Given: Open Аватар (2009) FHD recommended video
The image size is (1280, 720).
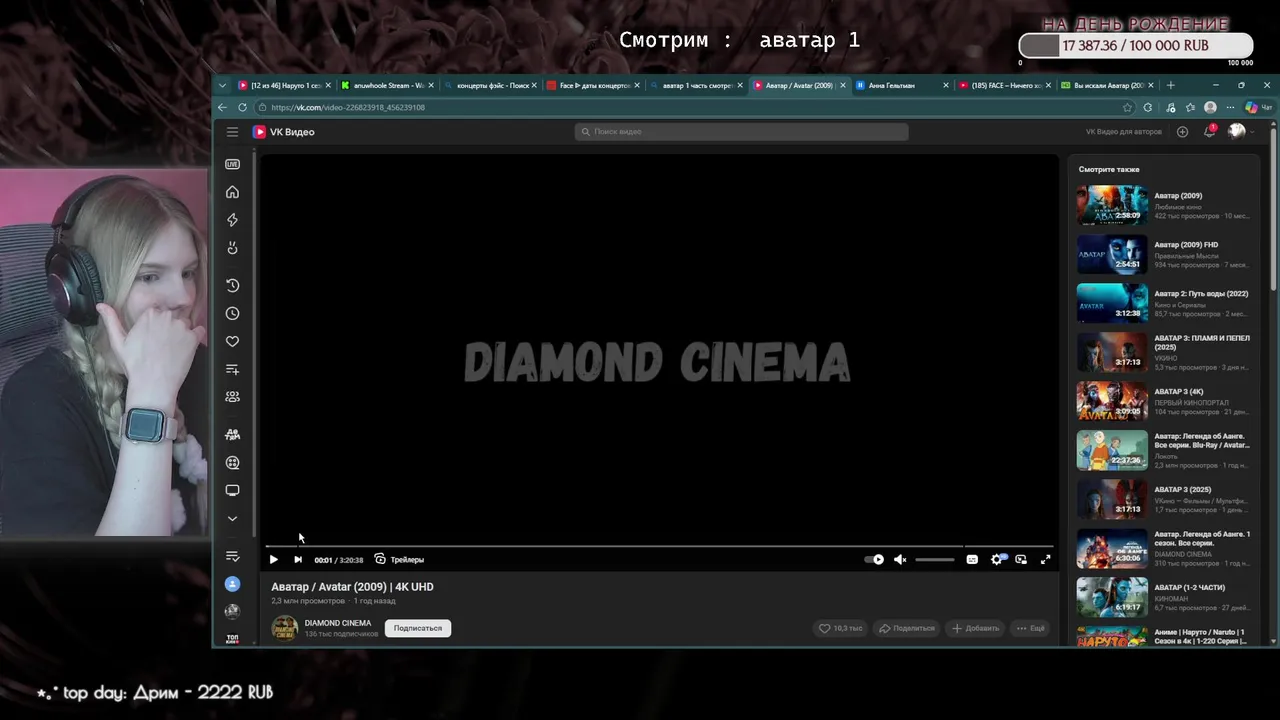Looking at the screenshot, I should tap(1164, 254).
